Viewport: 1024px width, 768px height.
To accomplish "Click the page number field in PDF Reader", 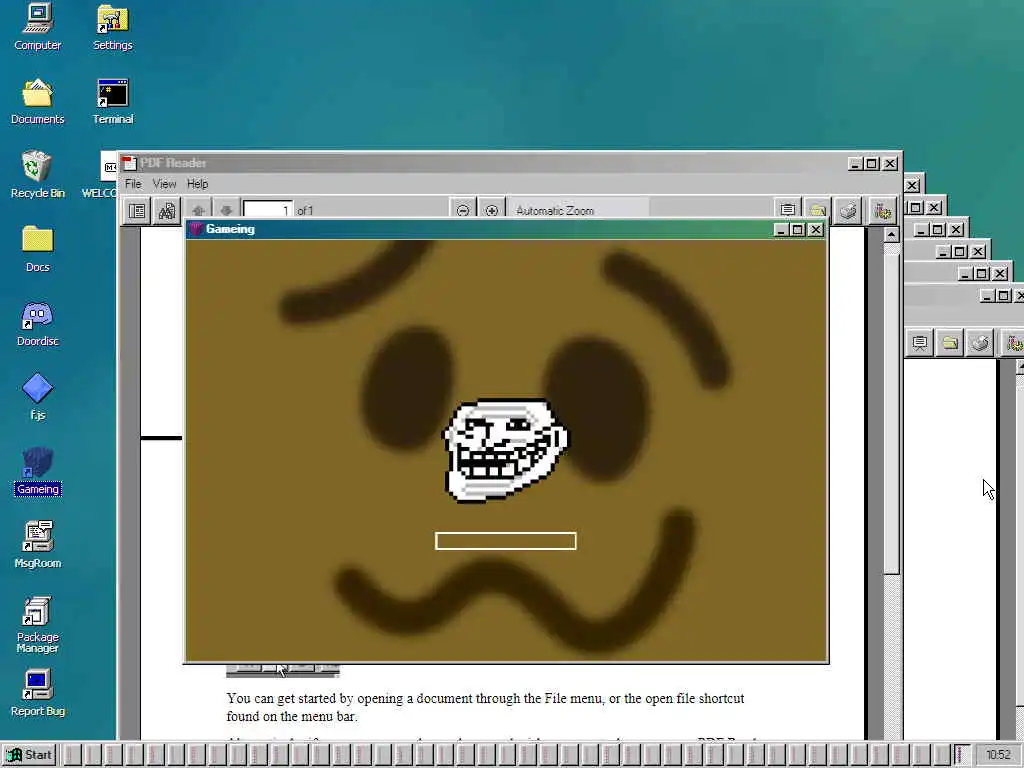I will 268,210.
